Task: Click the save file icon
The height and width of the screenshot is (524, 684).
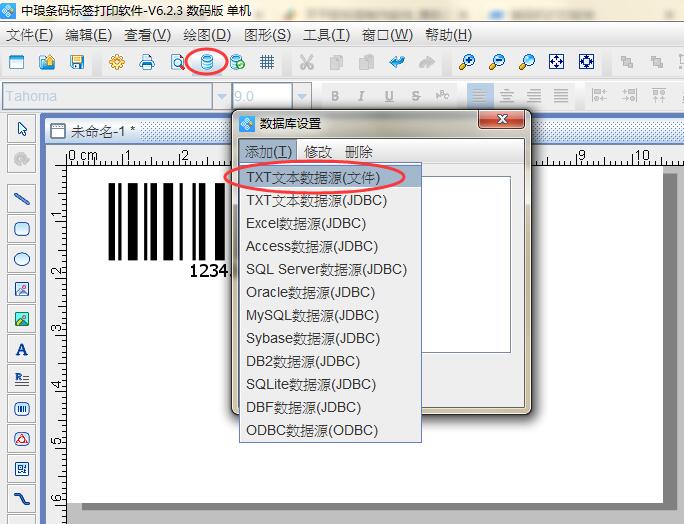Action: coord(77,62)
